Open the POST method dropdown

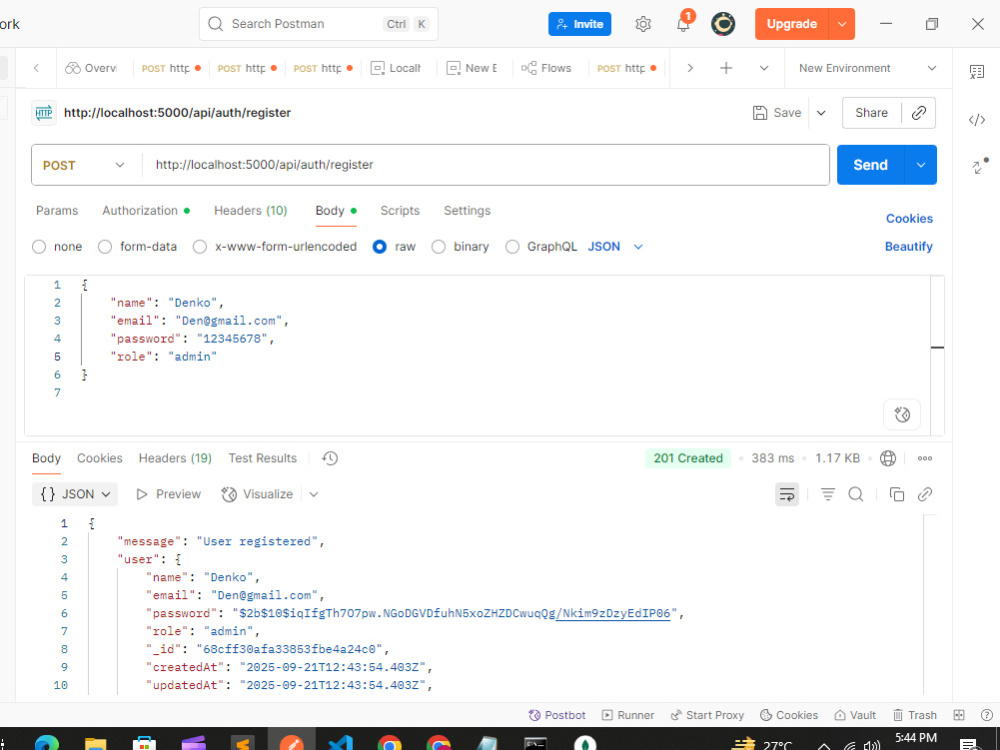(84, 165)
